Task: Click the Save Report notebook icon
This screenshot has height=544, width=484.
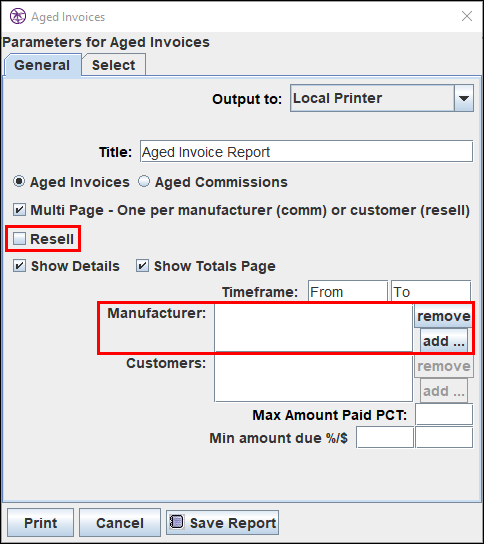Action: pyautogui.click(x=177, y=521)
